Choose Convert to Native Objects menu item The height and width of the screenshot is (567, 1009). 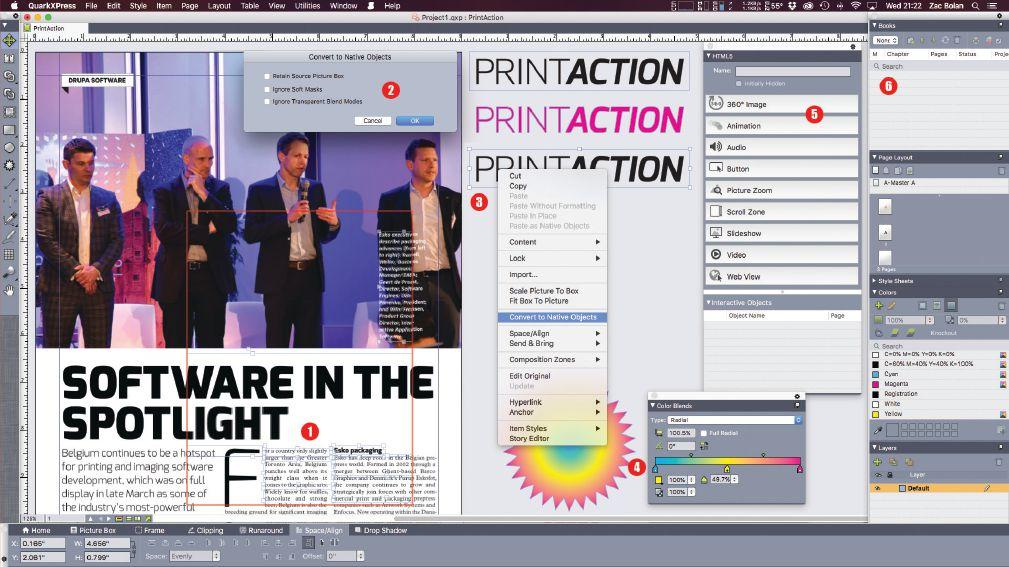coord(553,317)
